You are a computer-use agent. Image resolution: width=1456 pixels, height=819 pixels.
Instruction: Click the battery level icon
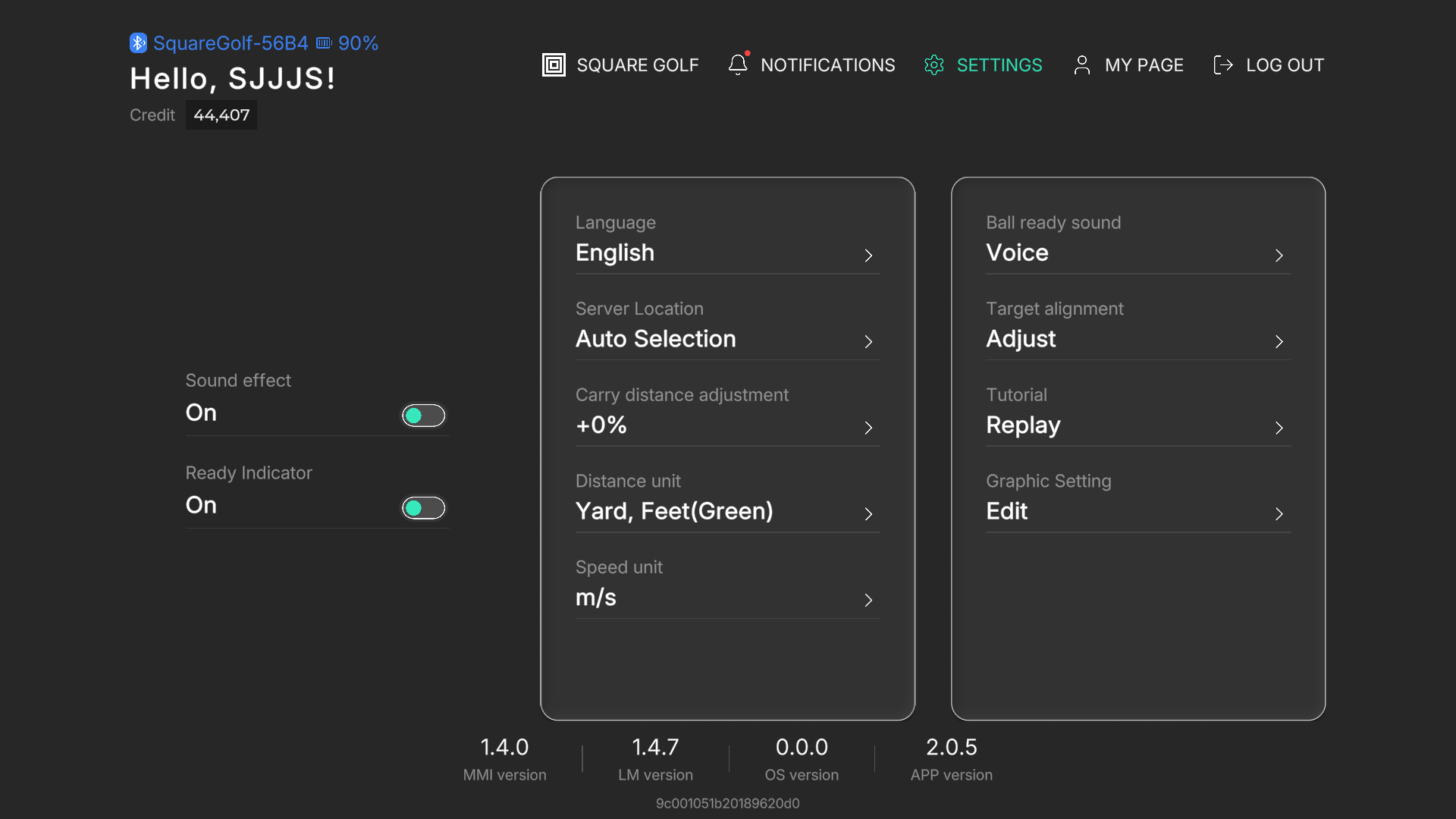(324, 43)
